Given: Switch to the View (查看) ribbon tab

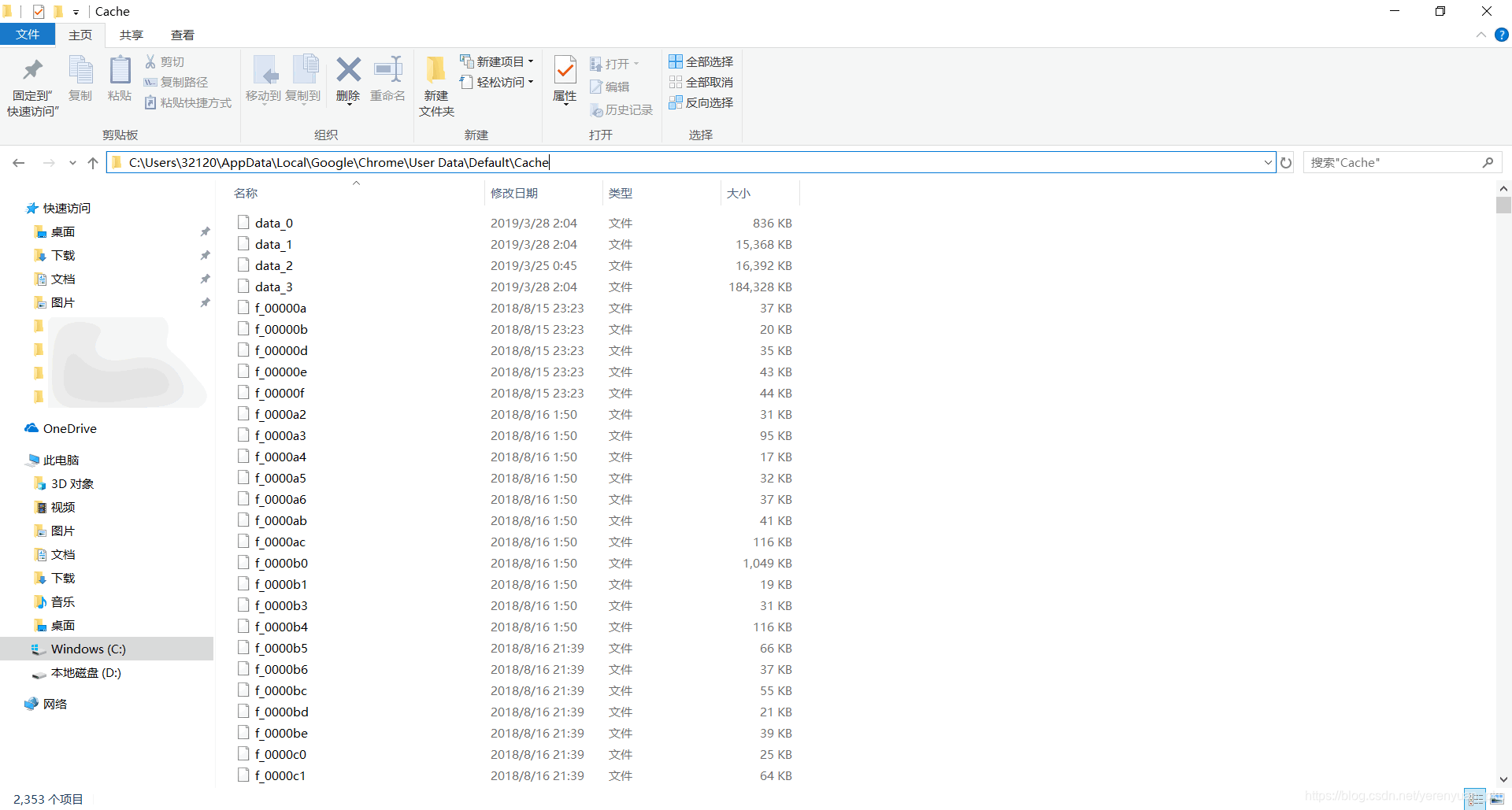Looking at the screenshot, I should tap(183, 35).
